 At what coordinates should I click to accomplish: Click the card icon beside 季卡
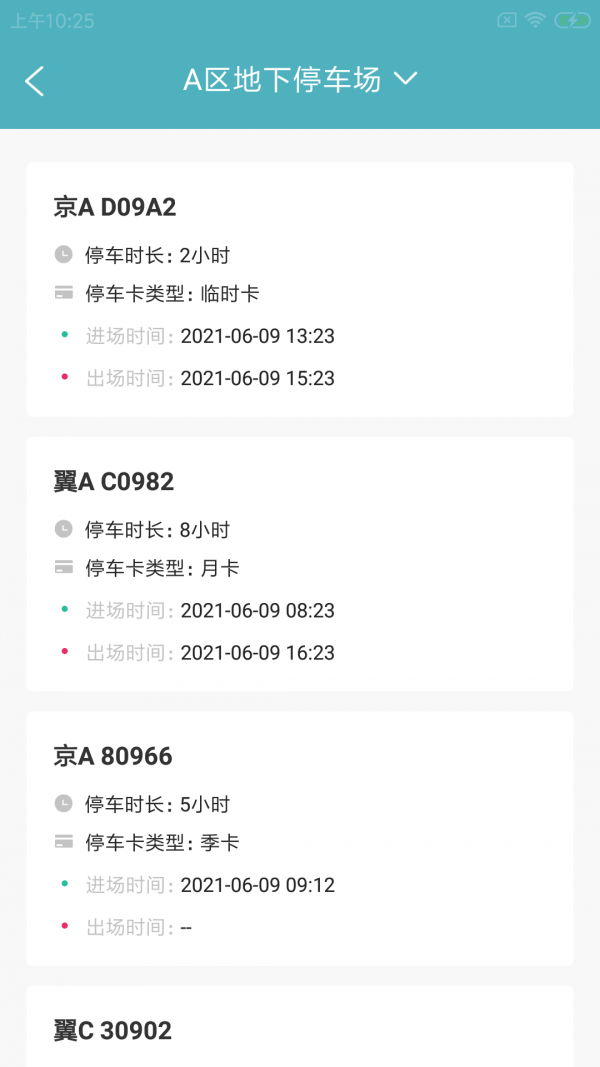[x=64, y=842]
